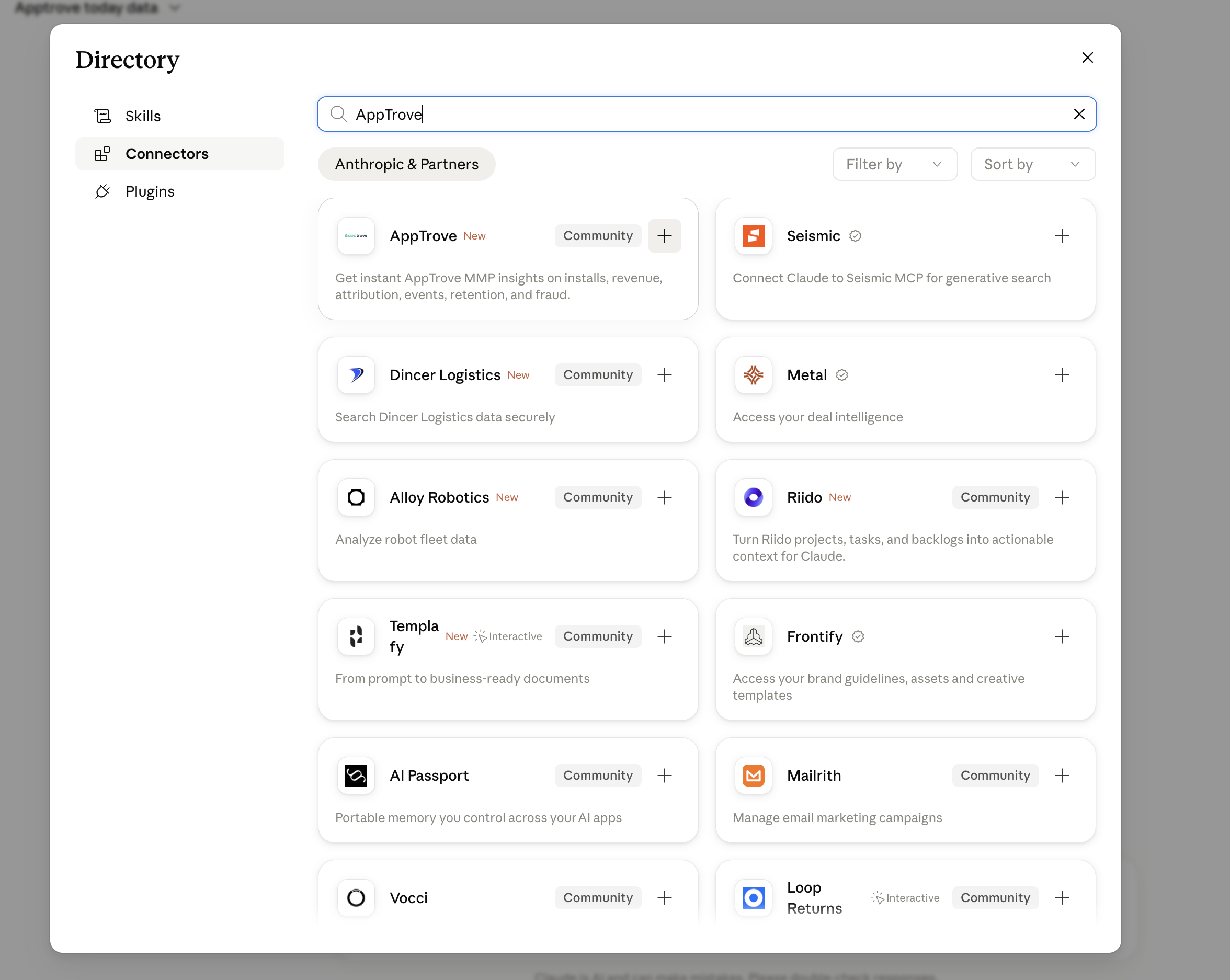The width and height of the screenshot is (1230, 980).
Task: Click the Community tag on Mailrith card
Action: 995,775
